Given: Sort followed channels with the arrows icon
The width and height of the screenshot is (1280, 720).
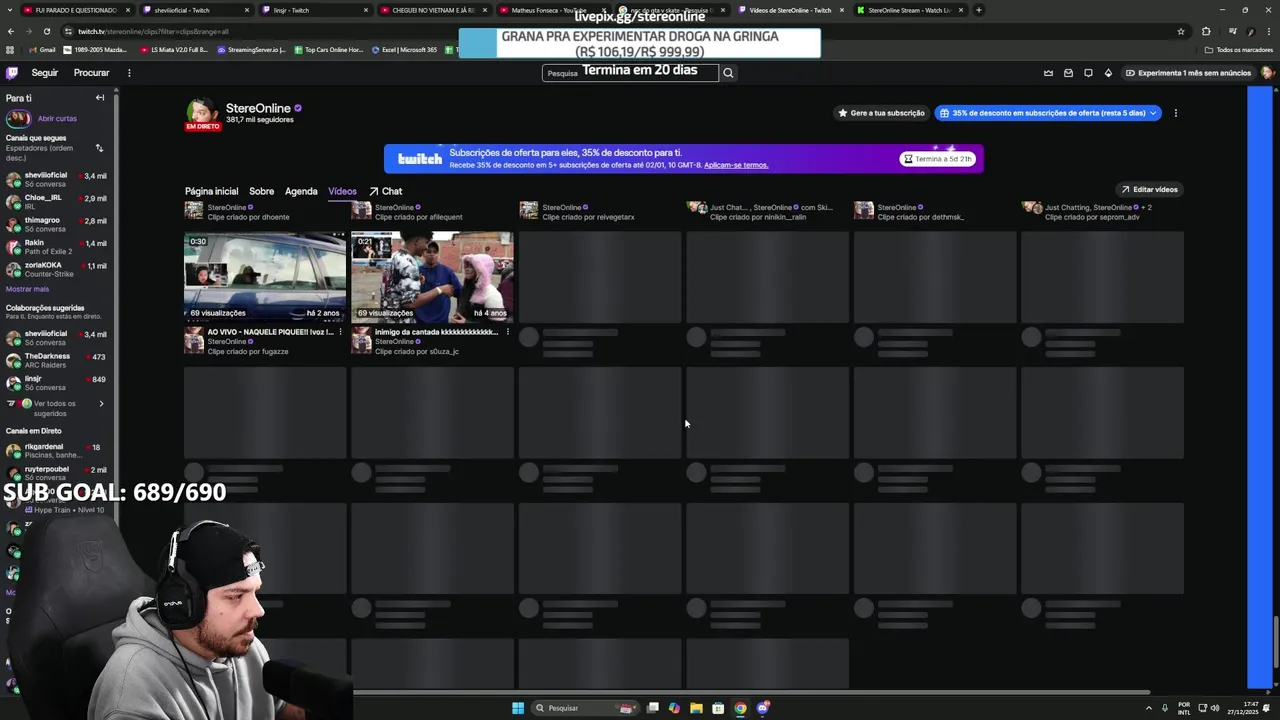Looking at the screenshot, I should tap(99, 148).
